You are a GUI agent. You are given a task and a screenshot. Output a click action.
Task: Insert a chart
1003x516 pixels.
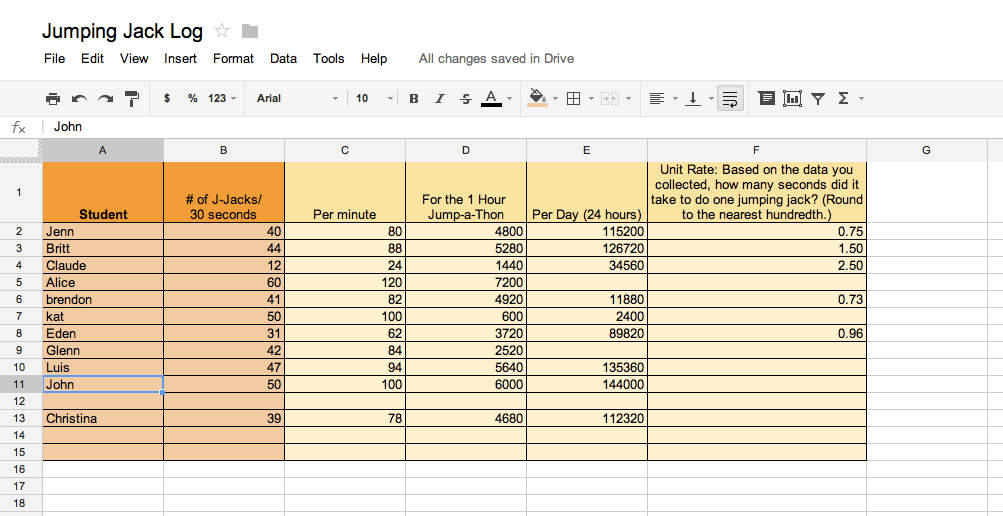793,98
